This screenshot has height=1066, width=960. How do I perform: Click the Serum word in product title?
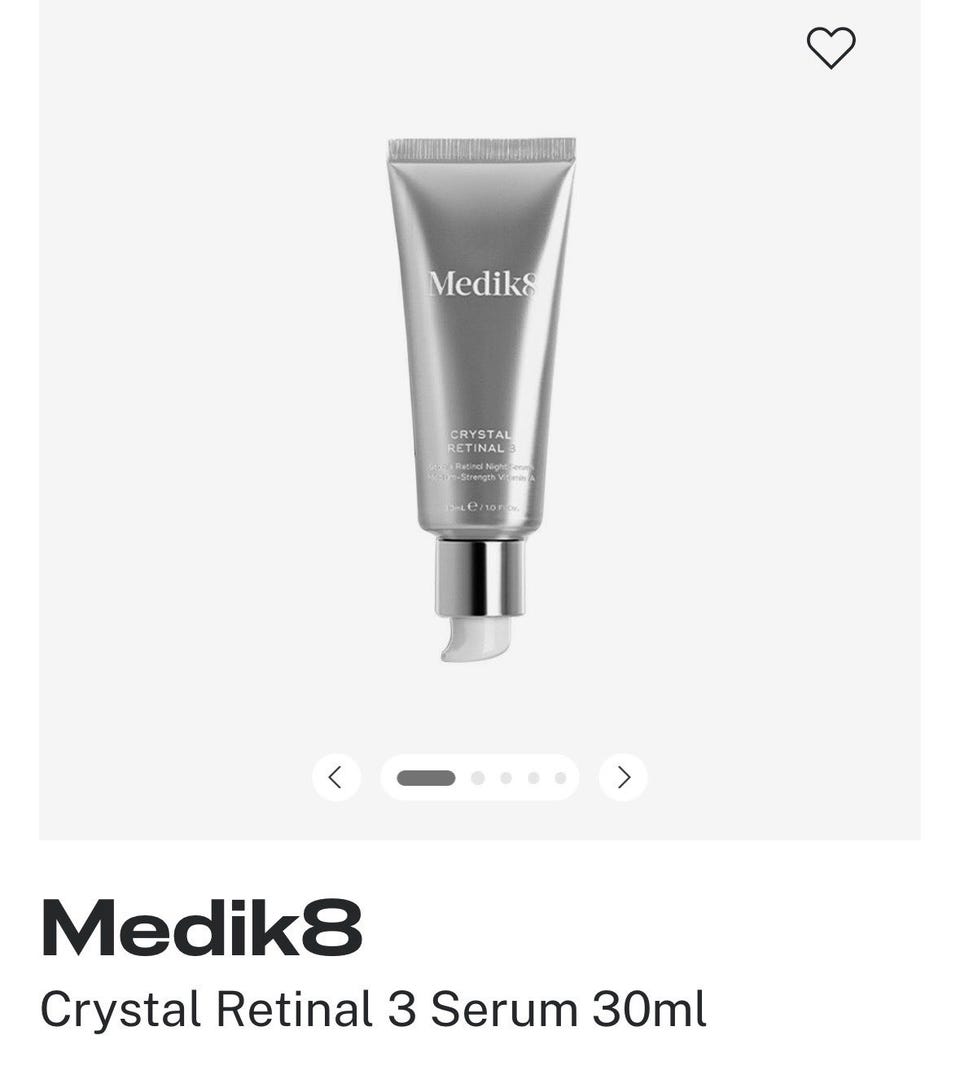[503, 1009]
